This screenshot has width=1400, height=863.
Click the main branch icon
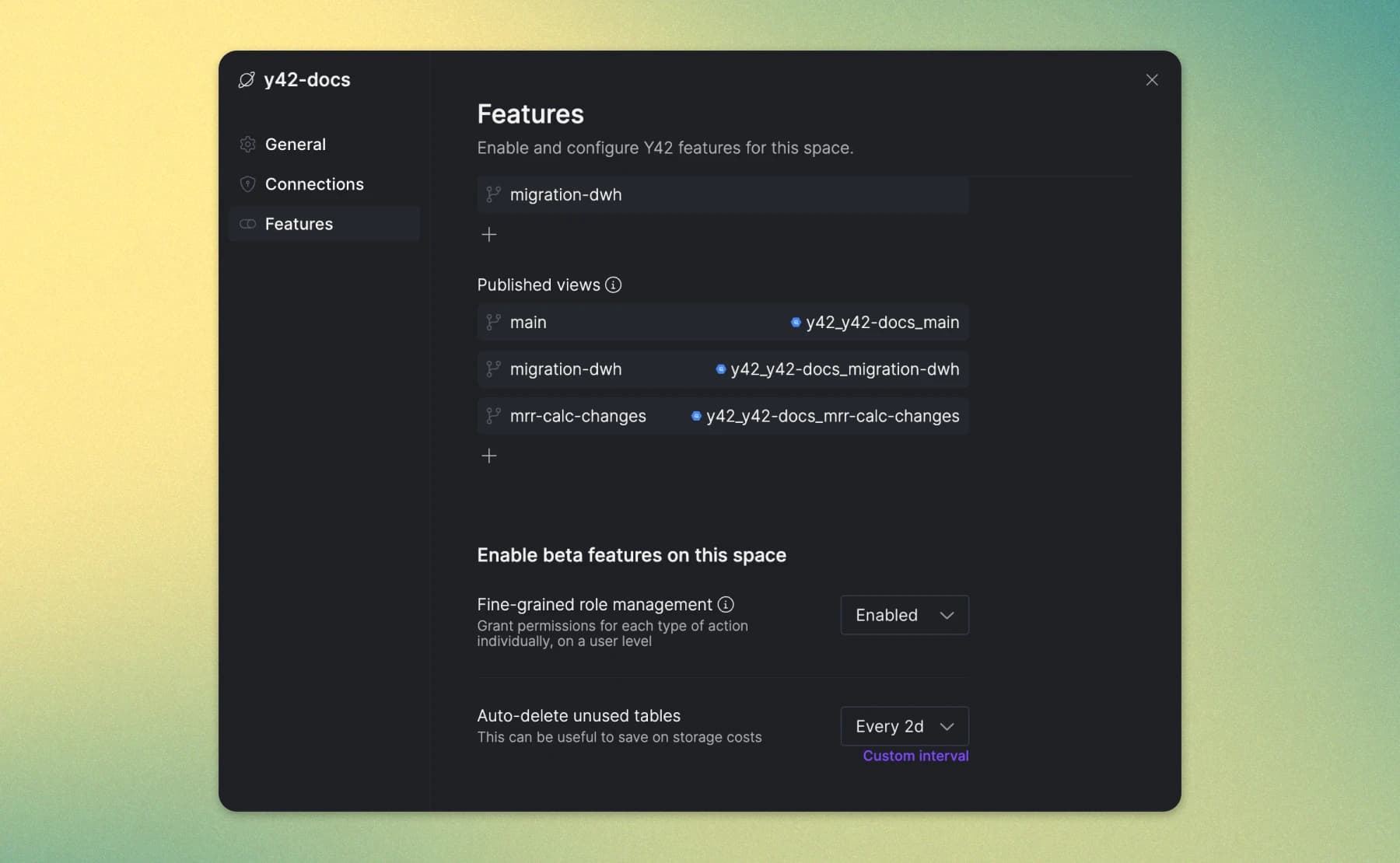[x=493, y=322]
